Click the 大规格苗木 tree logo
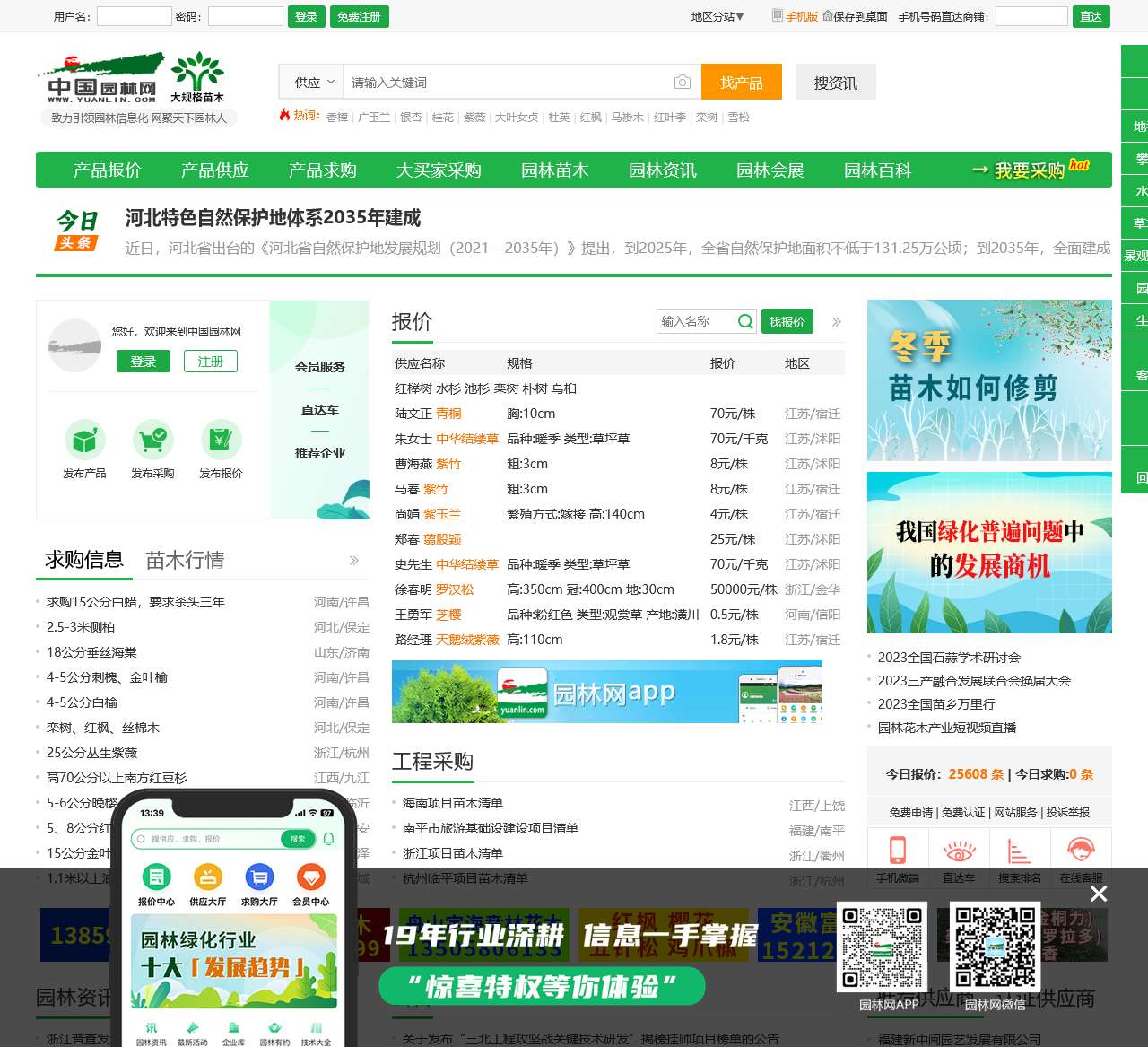The height and width of the screenshot is (1047, 1148). coord(197,77)
